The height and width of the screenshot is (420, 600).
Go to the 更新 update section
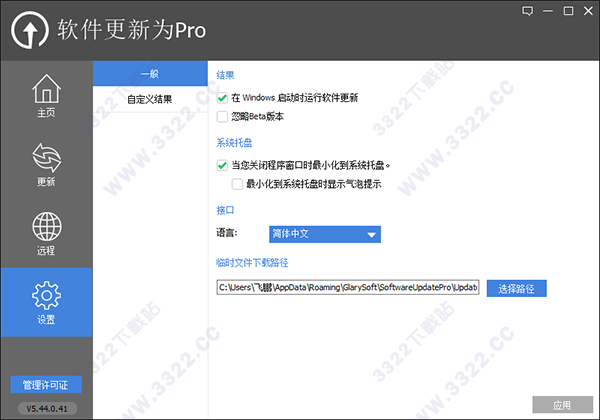click(46, 164)
